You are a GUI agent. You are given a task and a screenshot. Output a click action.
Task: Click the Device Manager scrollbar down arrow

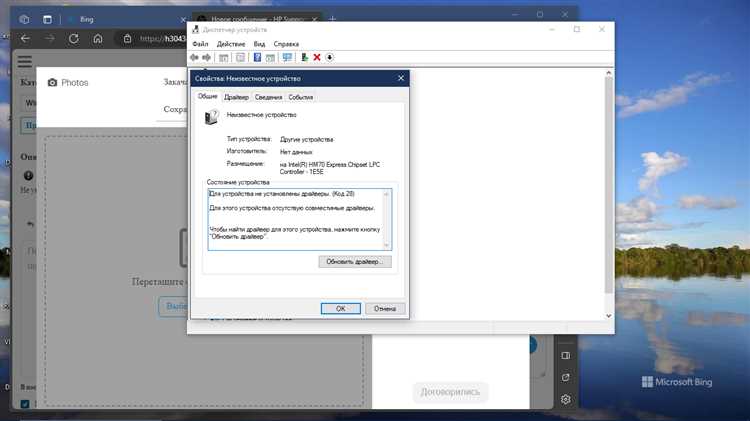click(608, 316)
